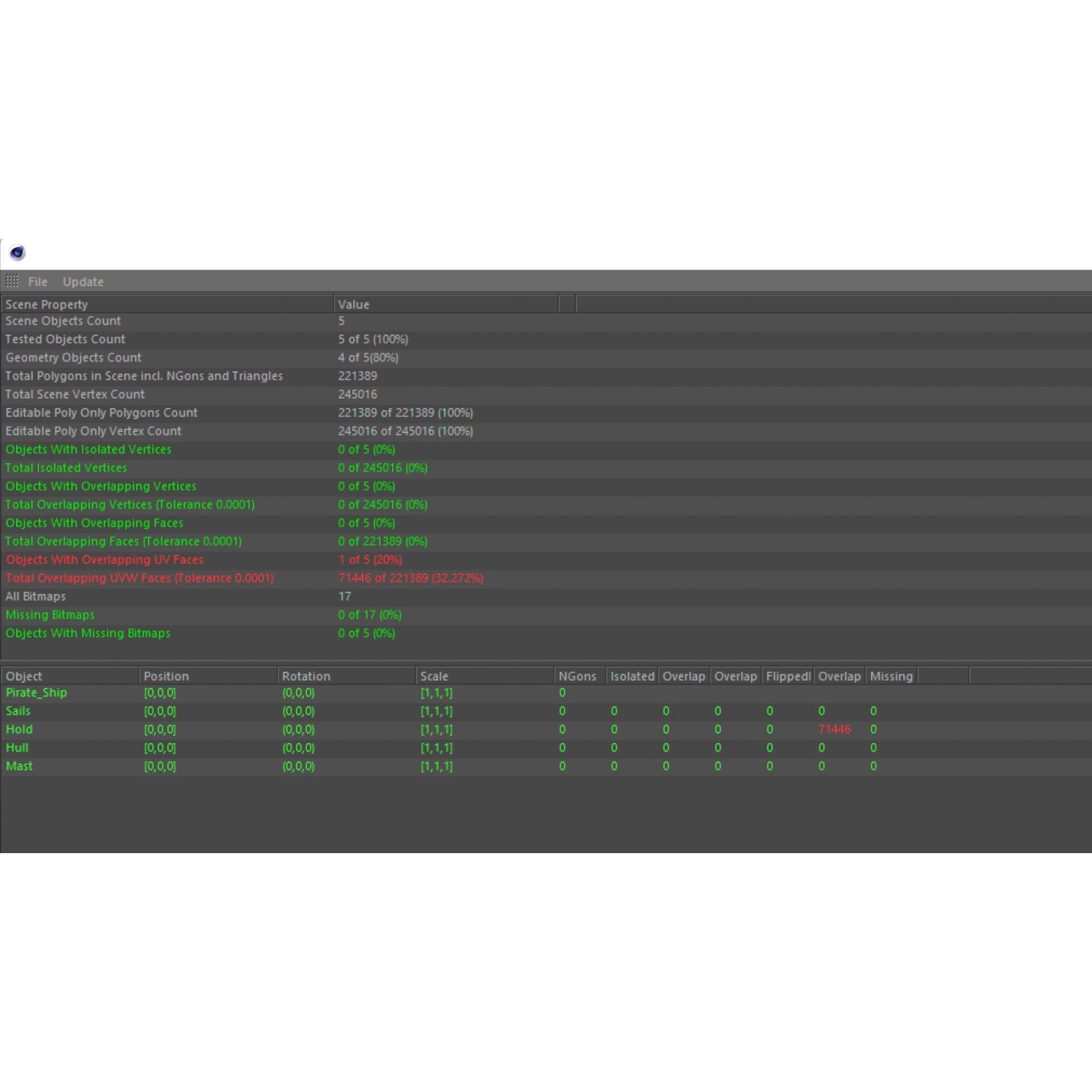This screenshot has height=1092, width=1092.
Task: Select the Pirate_Ship object row
Action: (x=36, y=692)
